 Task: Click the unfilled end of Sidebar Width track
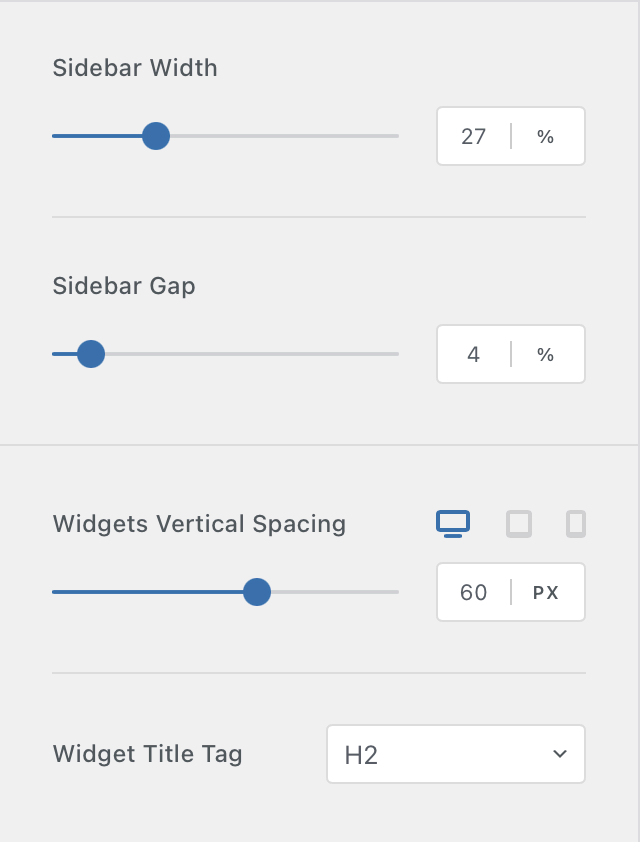(x=385, y=136)
